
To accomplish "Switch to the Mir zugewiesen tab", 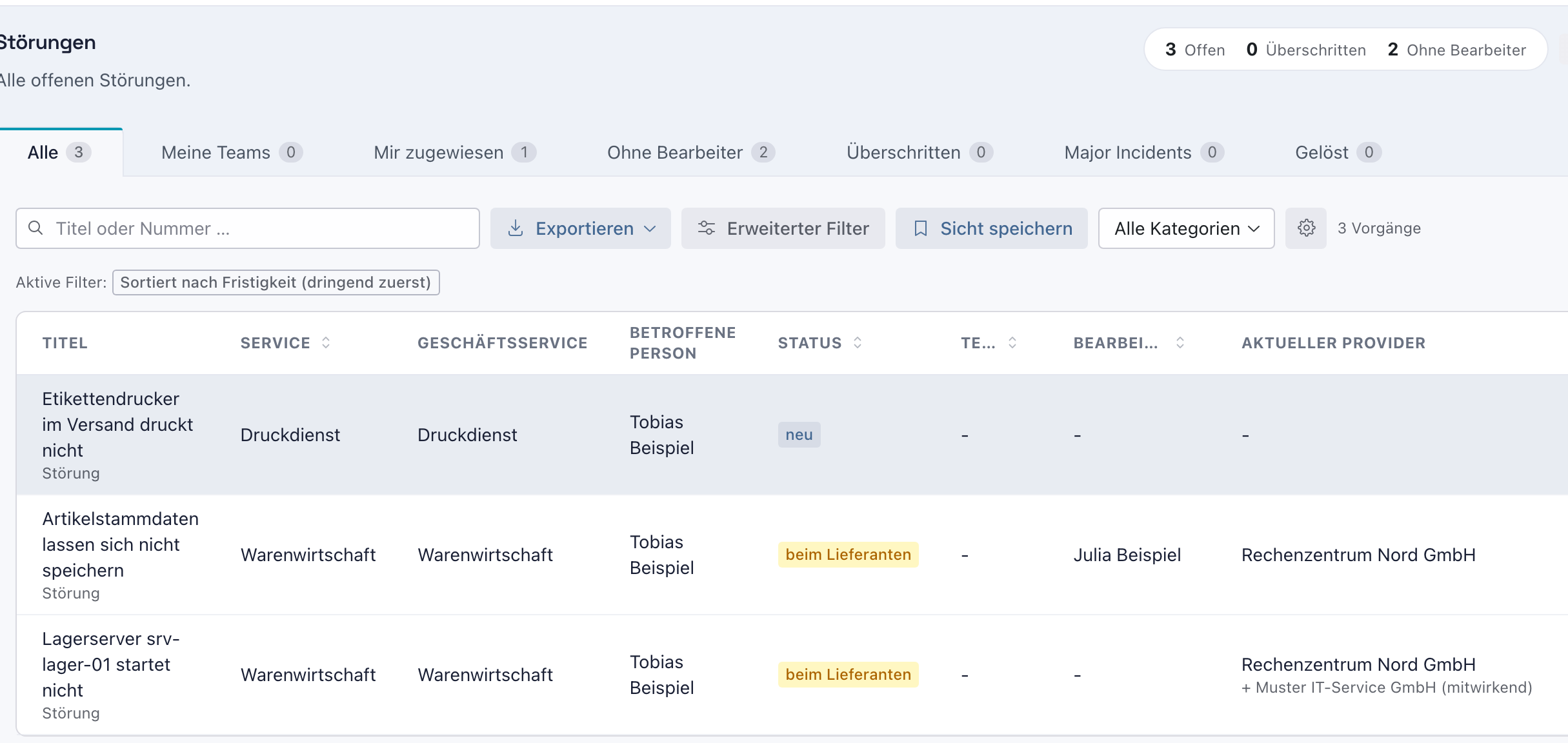I will [455, 152].
